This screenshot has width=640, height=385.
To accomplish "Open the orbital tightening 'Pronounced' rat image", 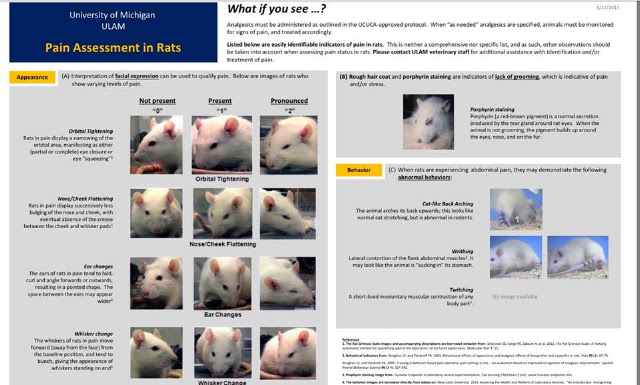I will [x=289, y=145].
